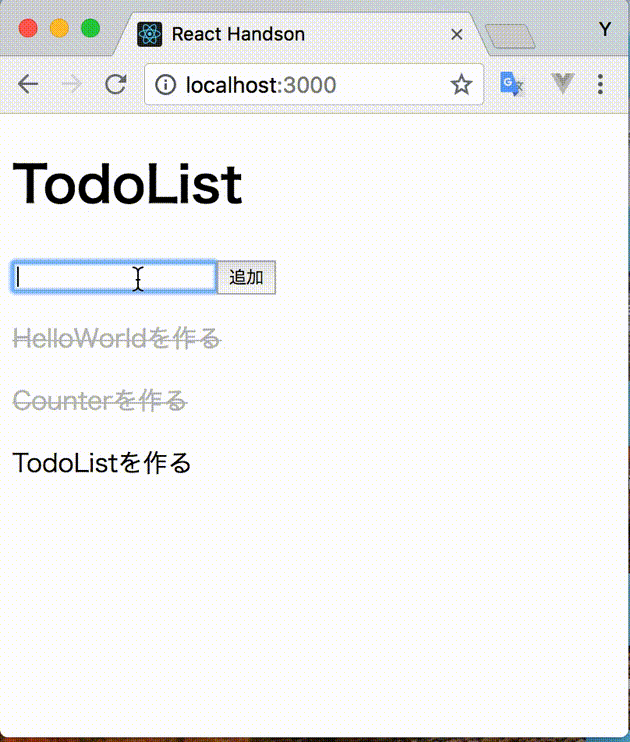Go back using the browser back arrow
Viewport: 630px width, 742px height.
coord(28,85)
